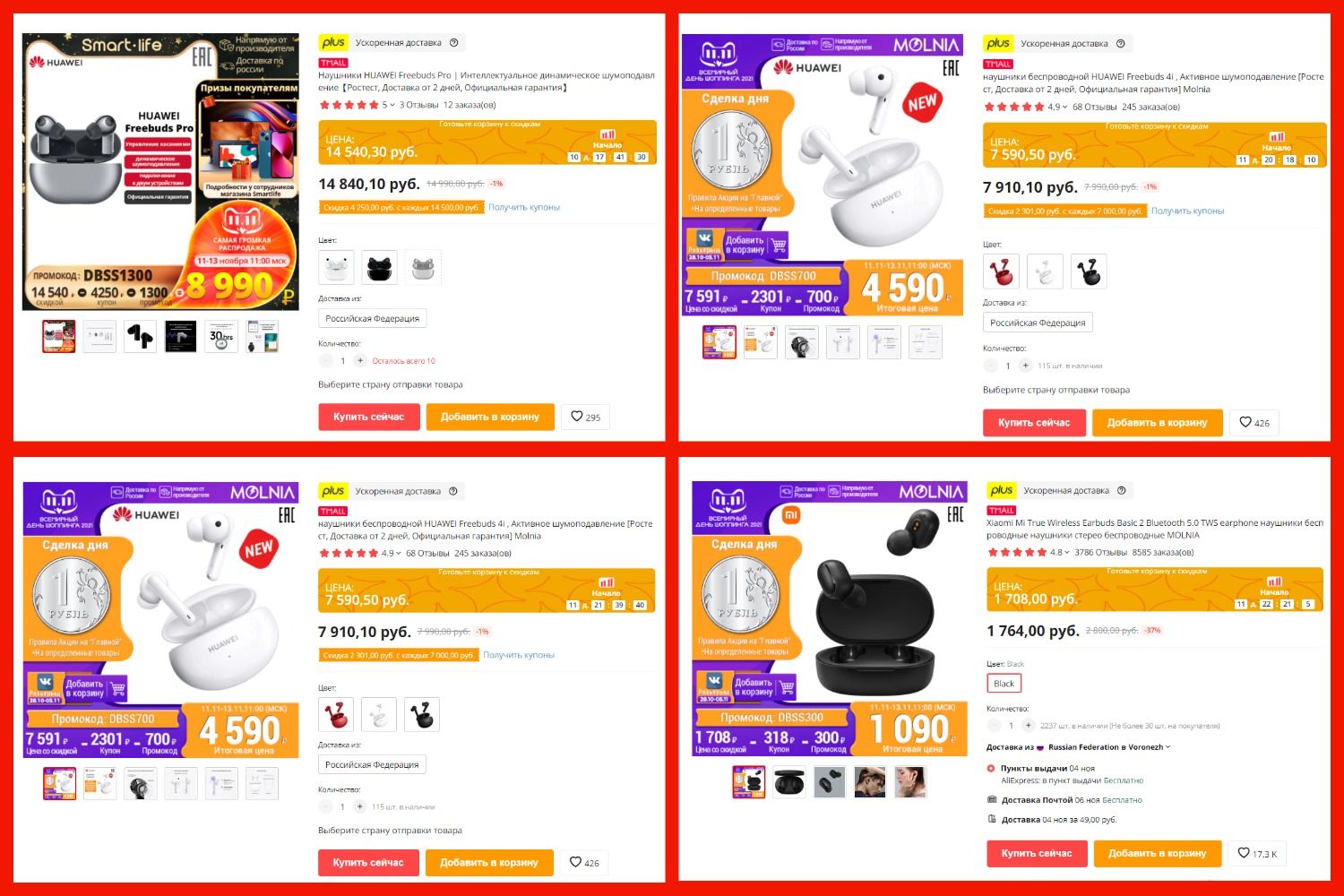The image size is (1344, 896).
Task: Open the 3786 Отзывы reviews link
Action: pyautogui.click(x=1101, y=553)
